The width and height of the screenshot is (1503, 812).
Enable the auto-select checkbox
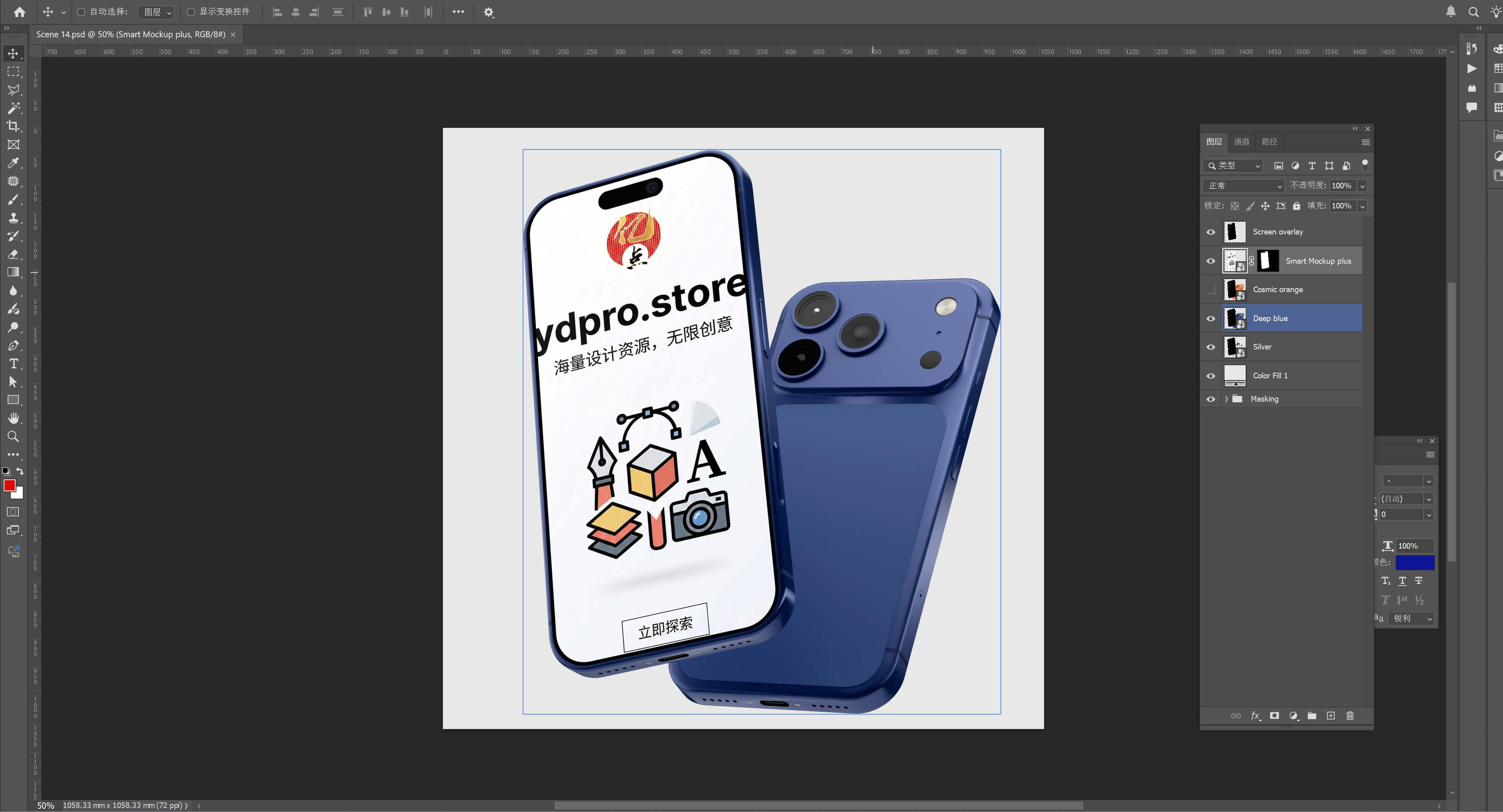(x=81, y=12)
